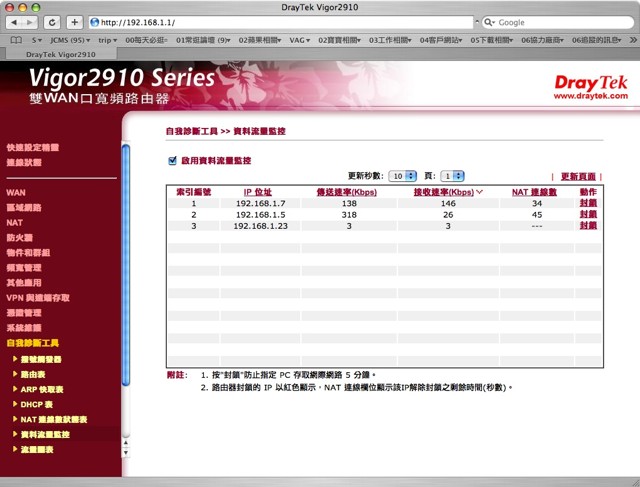Open Traffic Graph submenu item

pyautogui.click(x=37, y=449)
